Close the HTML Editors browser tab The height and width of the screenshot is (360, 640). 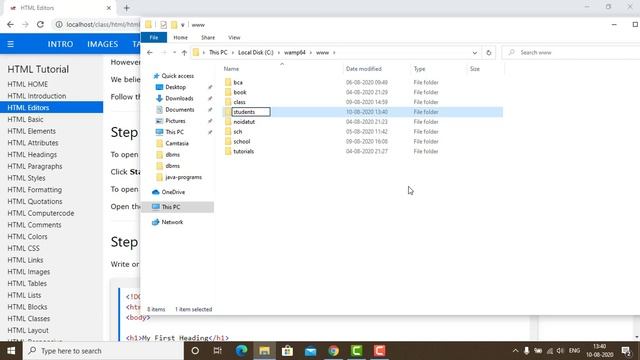(x=109, y=8)
